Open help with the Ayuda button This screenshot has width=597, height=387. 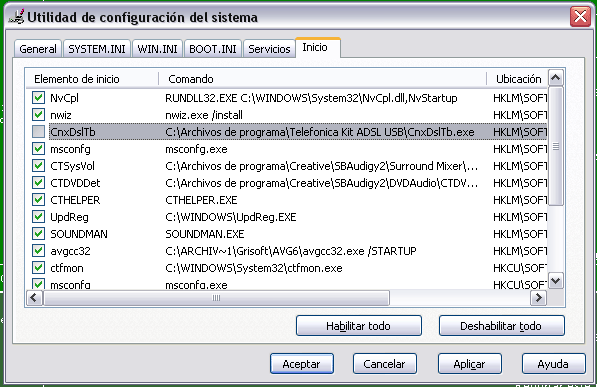tap(554, 364)
